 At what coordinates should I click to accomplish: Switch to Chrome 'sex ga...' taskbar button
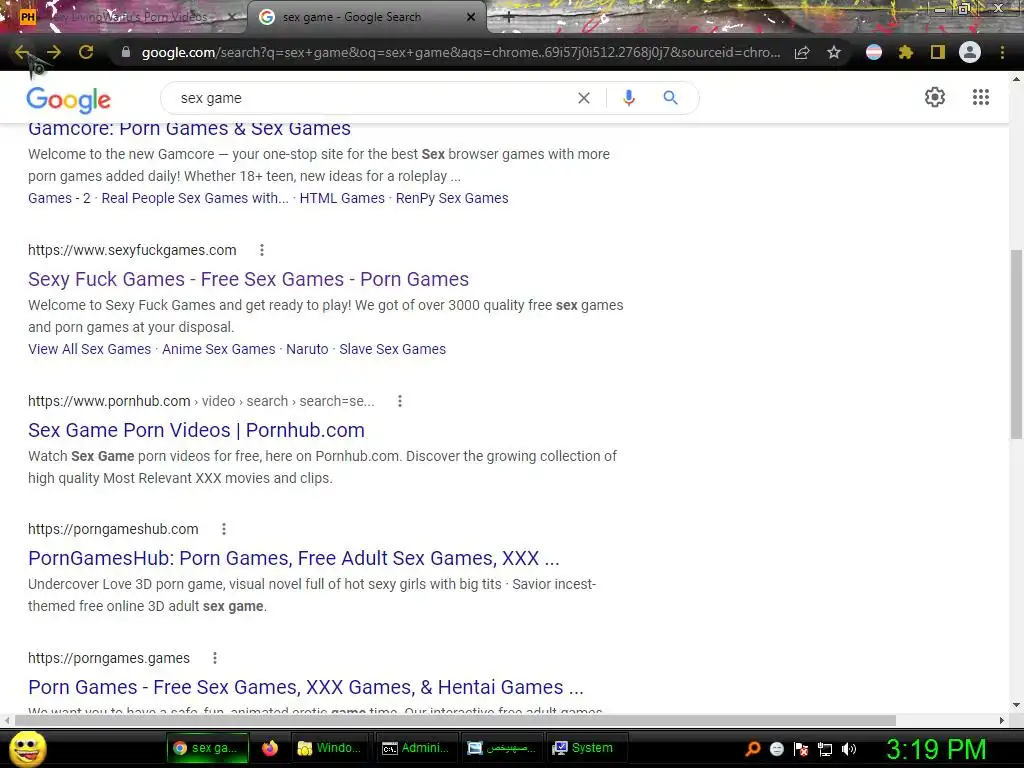pos(208,748)
